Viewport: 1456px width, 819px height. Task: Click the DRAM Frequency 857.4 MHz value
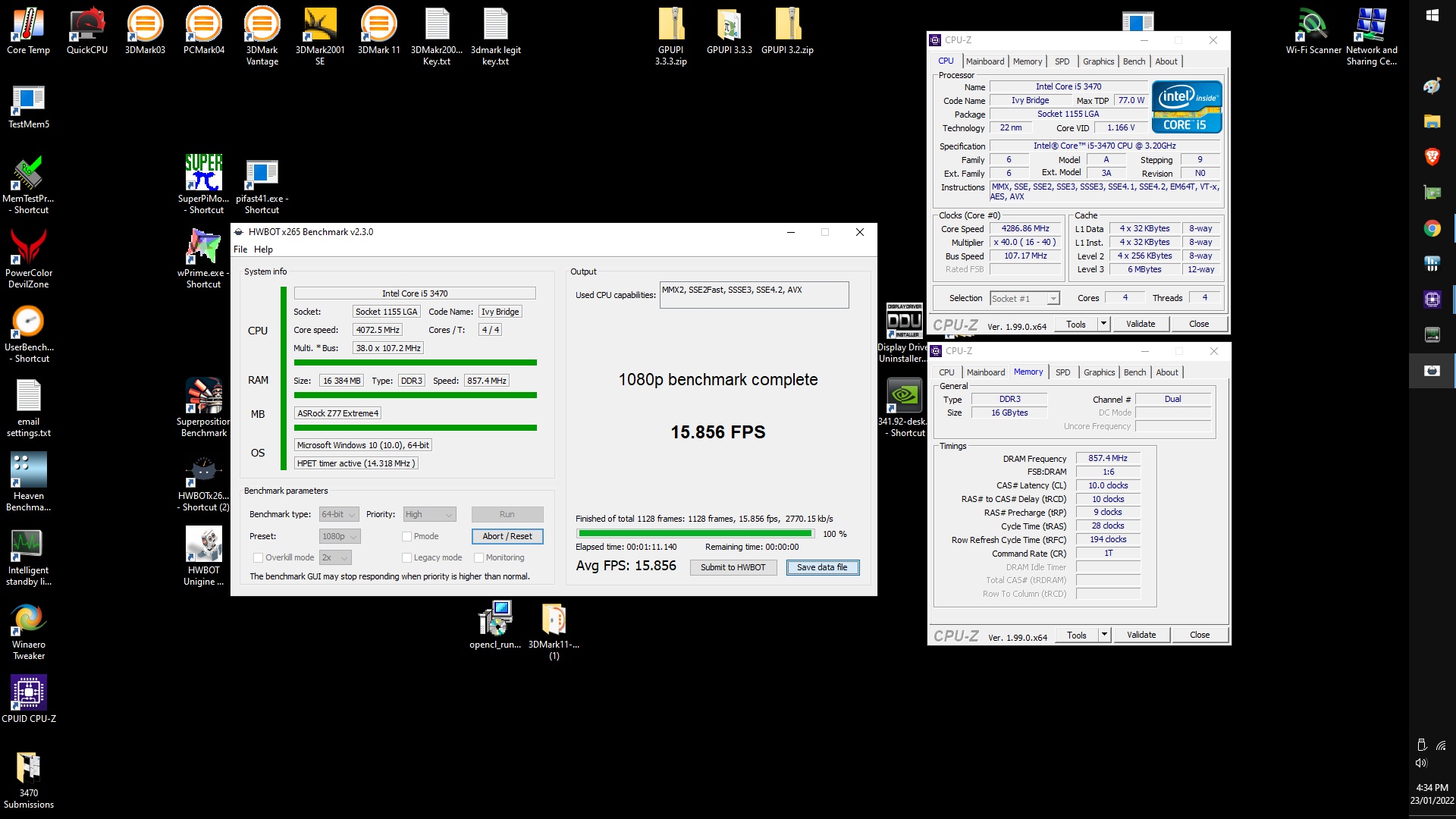coord(1108,458)
